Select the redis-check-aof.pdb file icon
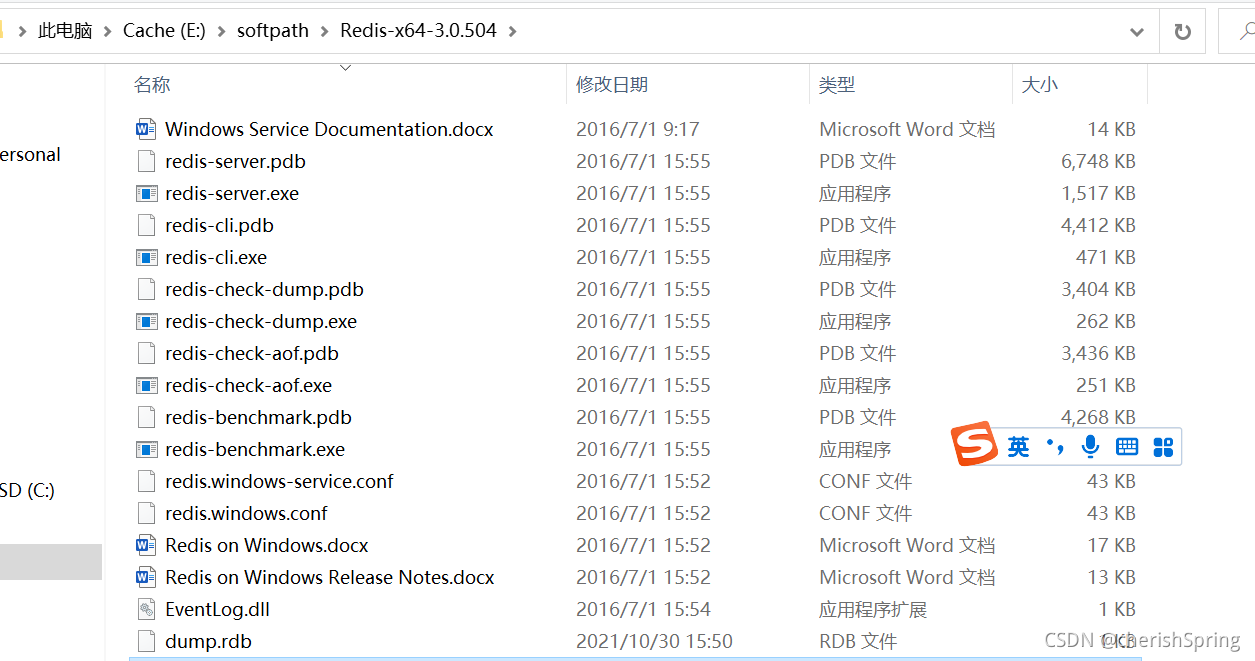This screenshot has width=1255, height=661. (x=147, y=353)
